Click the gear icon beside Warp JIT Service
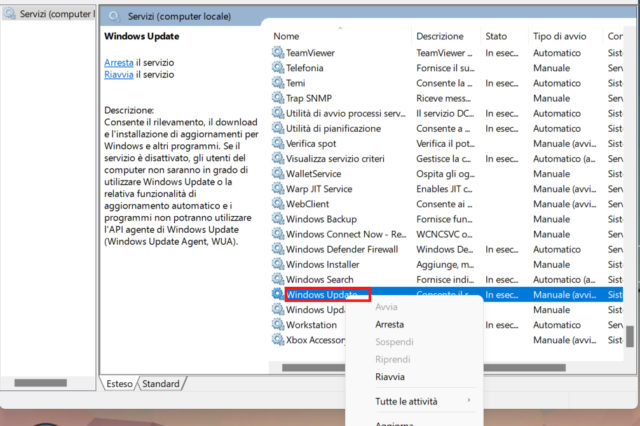 (x=278, y=189)
